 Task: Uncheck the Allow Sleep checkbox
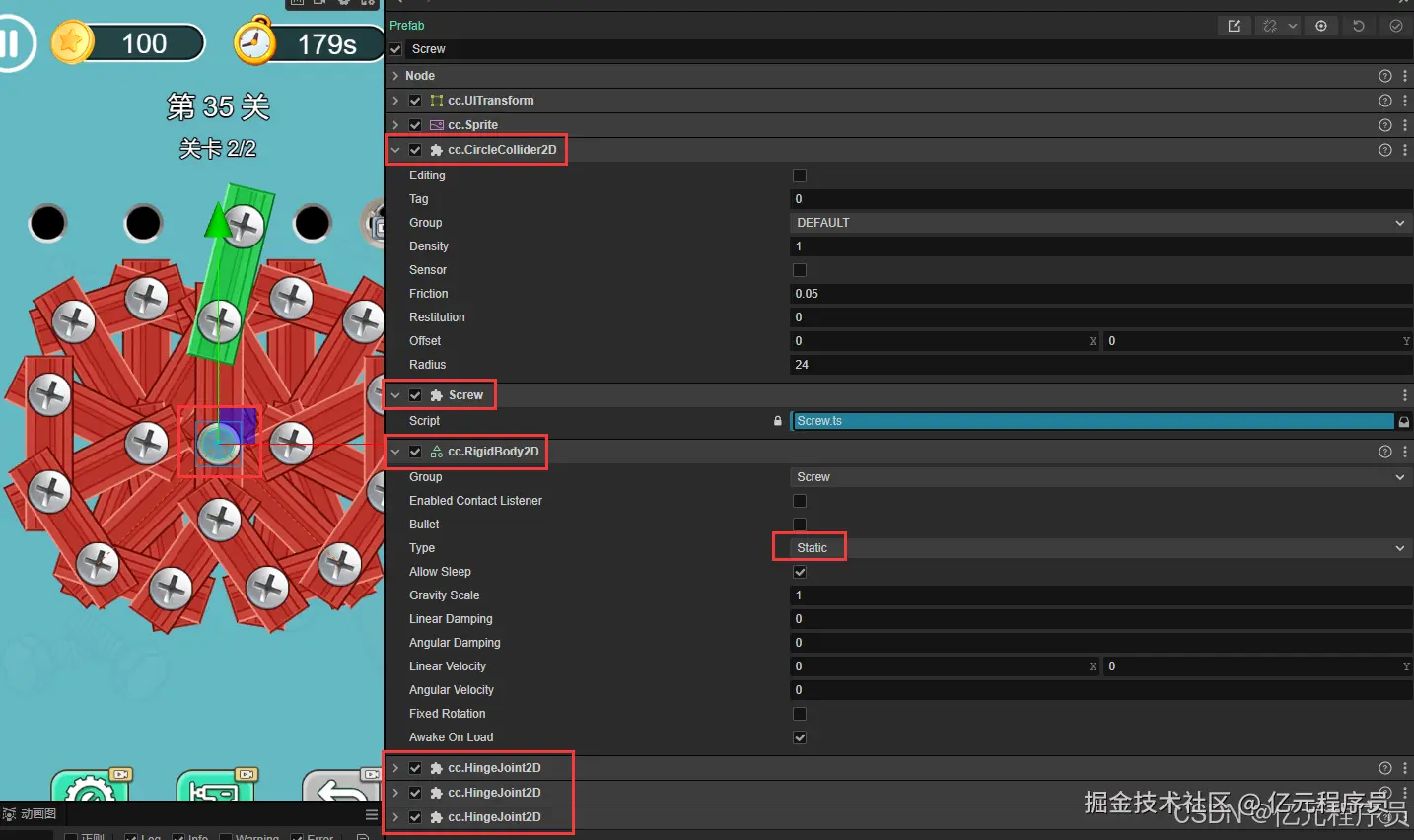800,572
